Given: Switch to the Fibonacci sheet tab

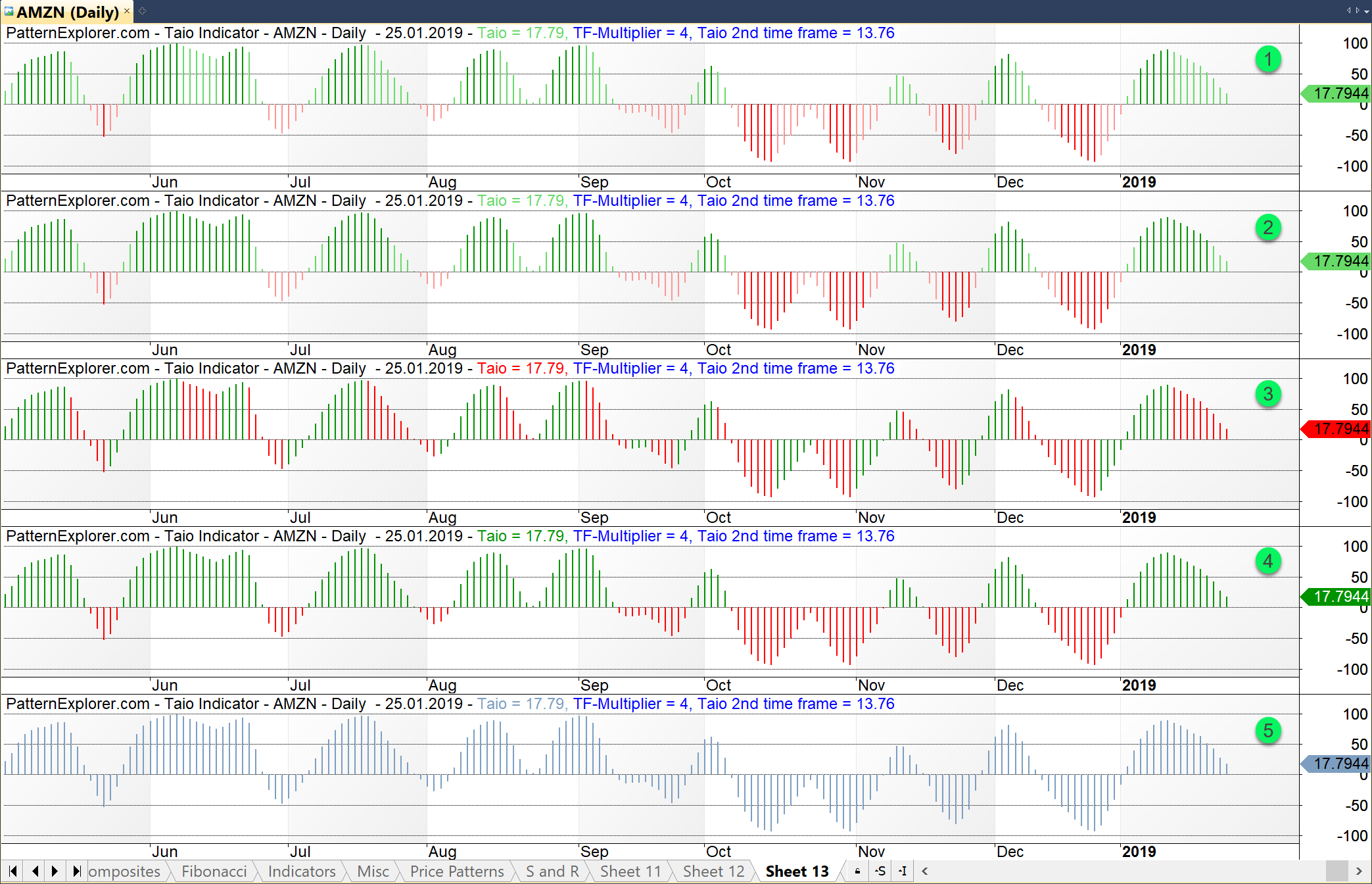Looking at the screenshot, I should tap(214, 872).
